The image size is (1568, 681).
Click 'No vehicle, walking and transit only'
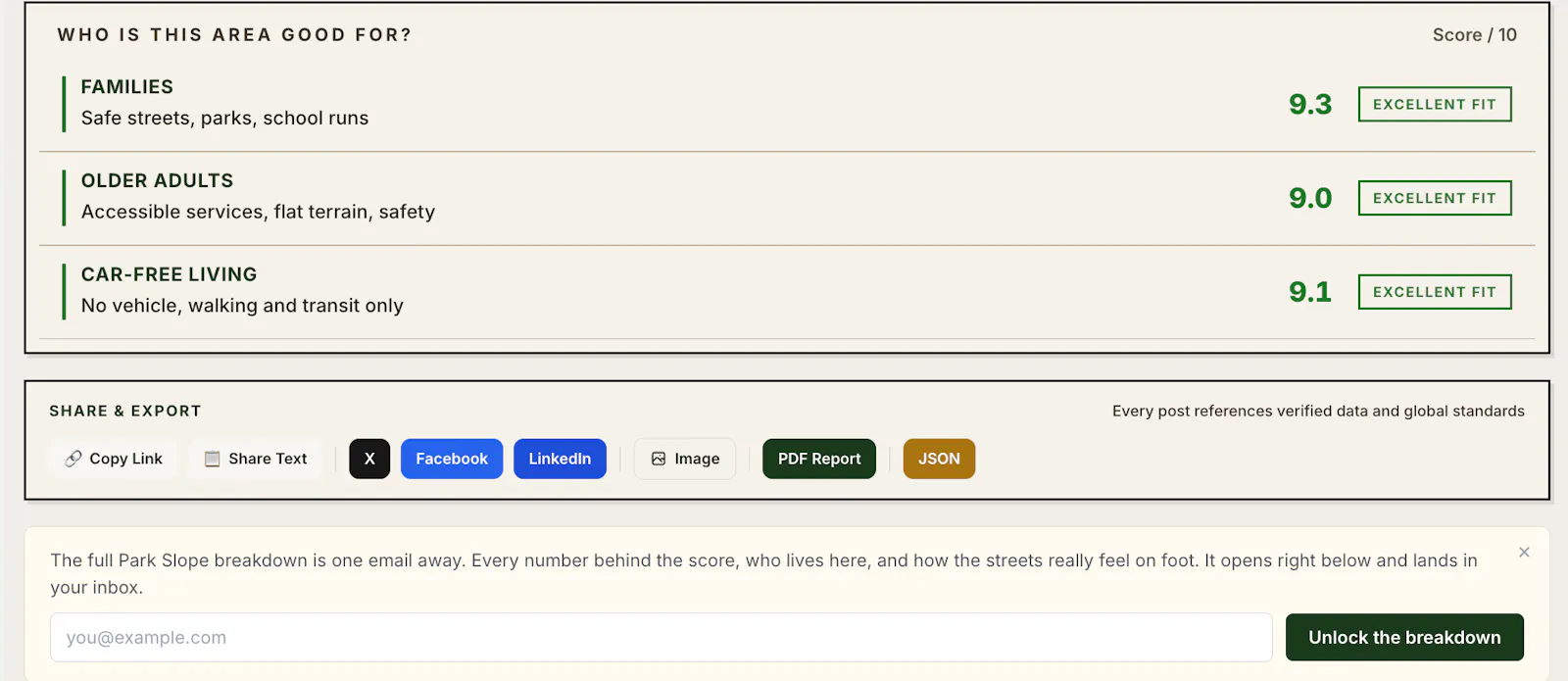242,306
